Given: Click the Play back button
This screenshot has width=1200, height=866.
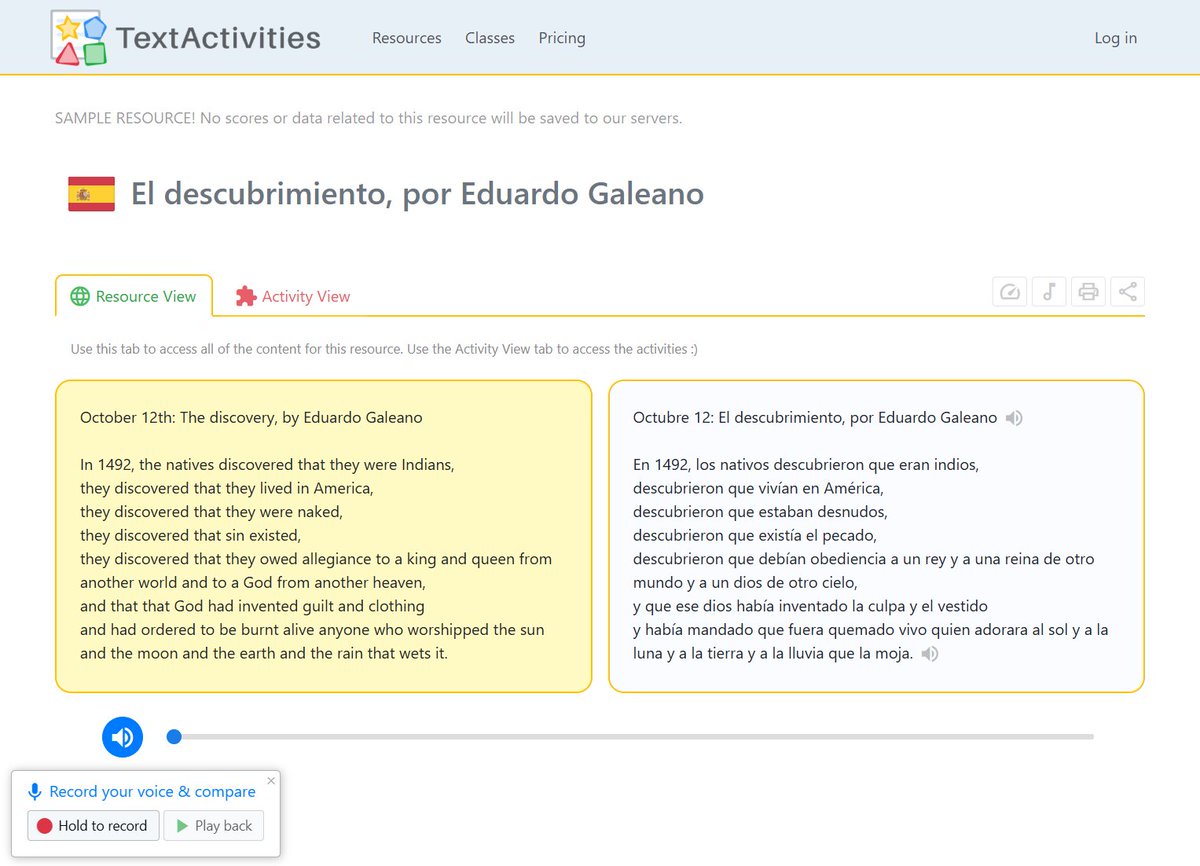Looking at the screenshot, I should (214, 826).
